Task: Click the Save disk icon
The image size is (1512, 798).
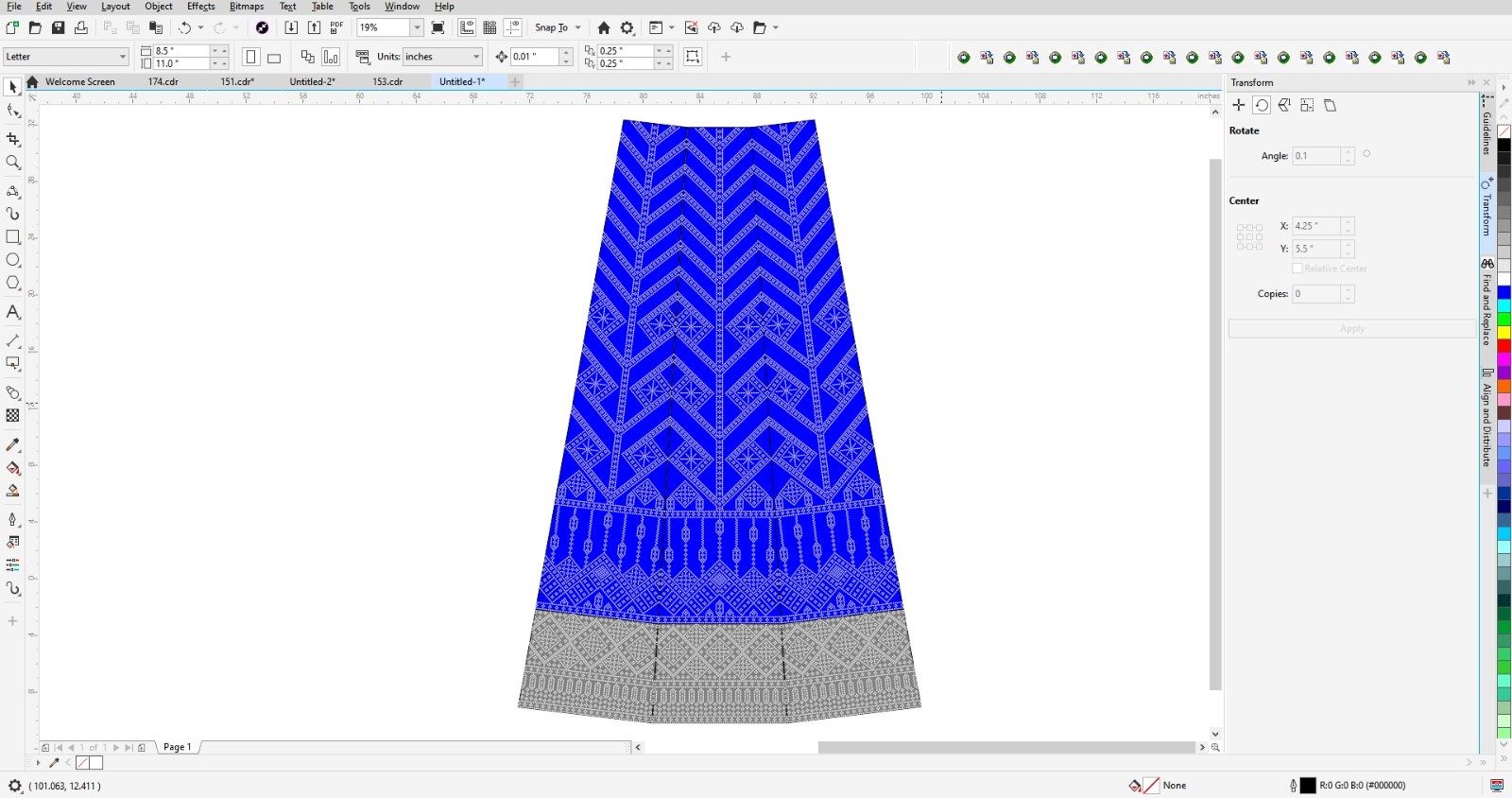Action: 58,27
